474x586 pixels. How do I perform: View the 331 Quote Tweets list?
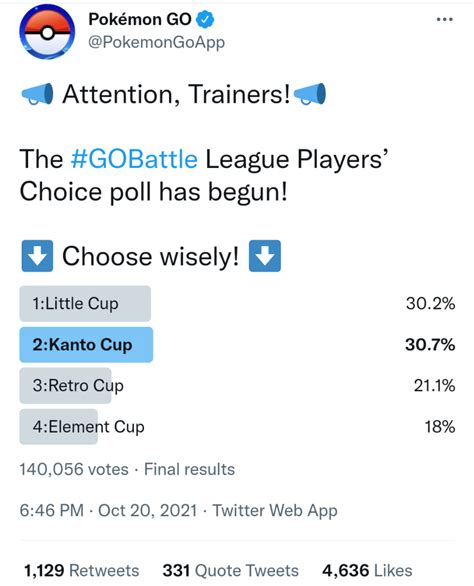231,571
